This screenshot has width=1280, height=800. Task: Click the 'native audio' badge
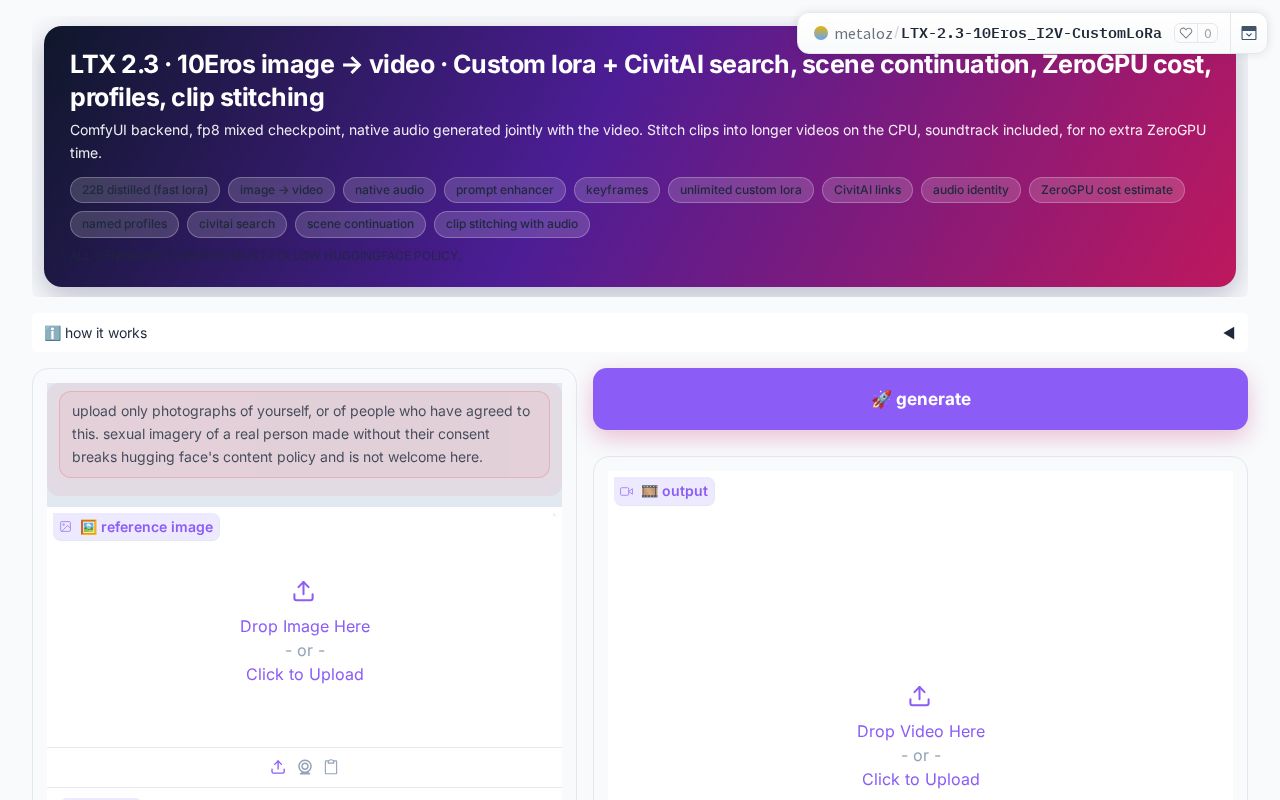390,190
